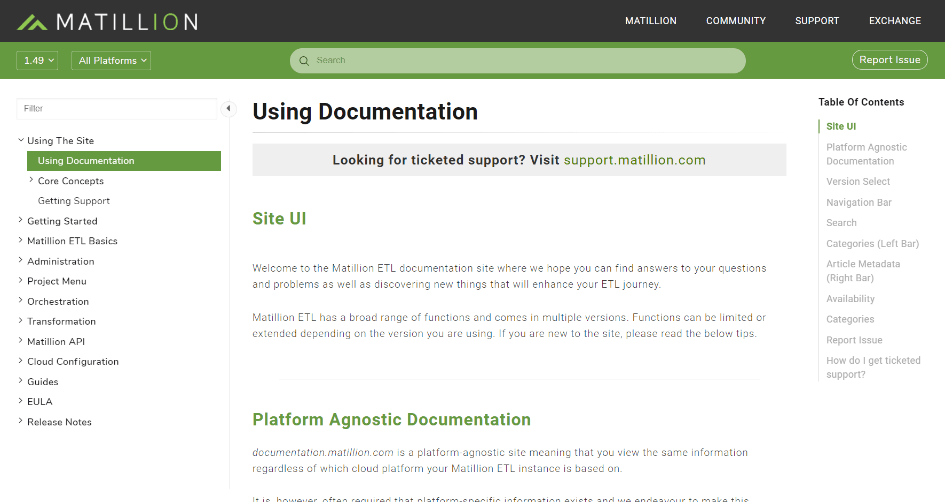
Task: Open the Orchestration sidebar label
Action: pyautogui.click(x=58, y=301)
